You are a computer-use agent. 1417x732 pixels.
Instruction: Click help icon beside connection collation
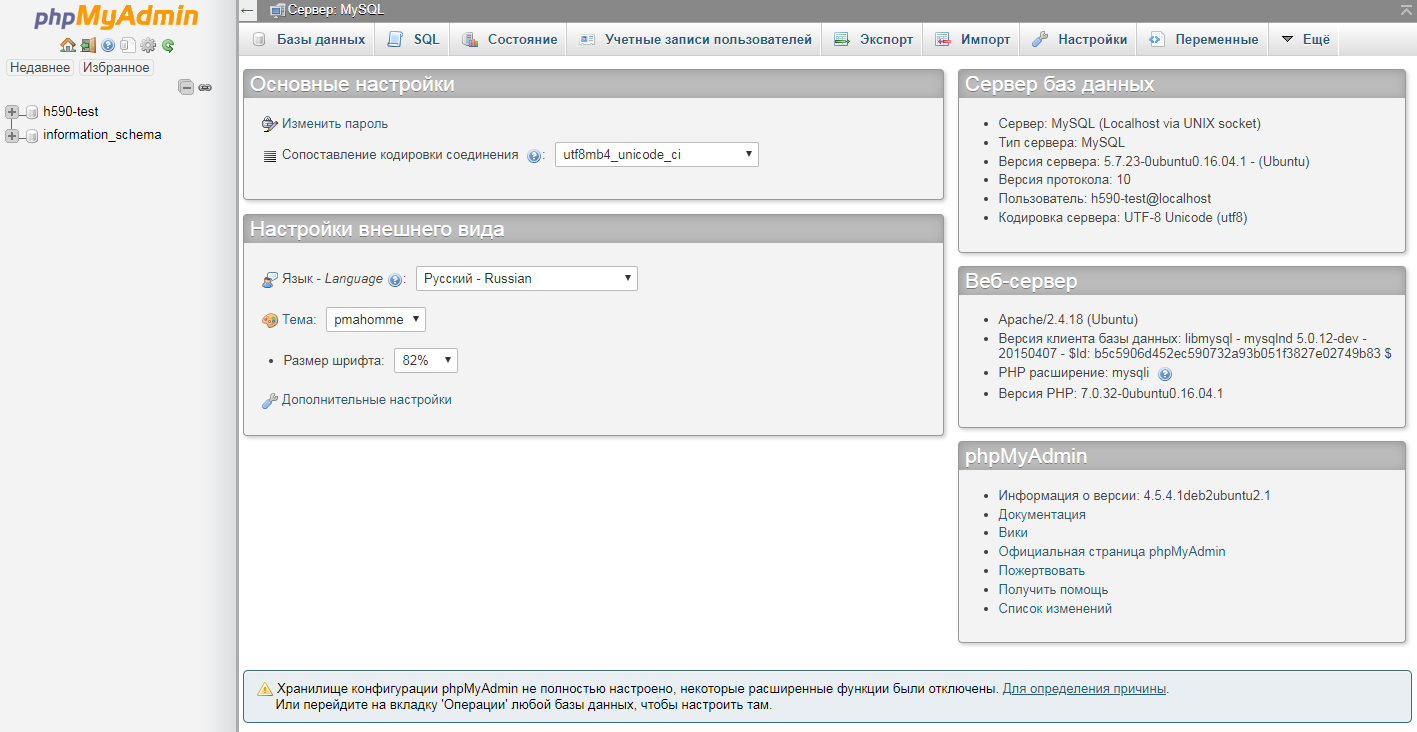[x=534, y=156]
